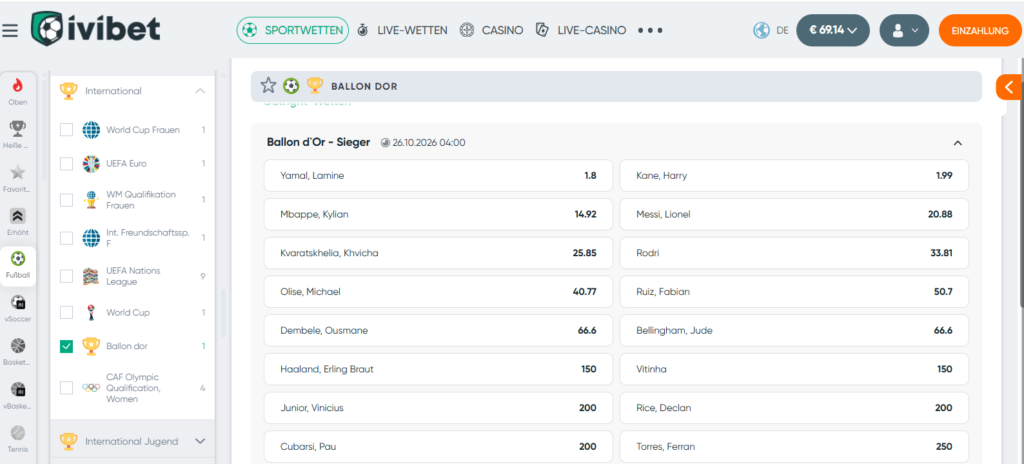Open the hamburger main menu
Screen dimensions: 1024x464
pyautogui.click(x=10, y=31)
